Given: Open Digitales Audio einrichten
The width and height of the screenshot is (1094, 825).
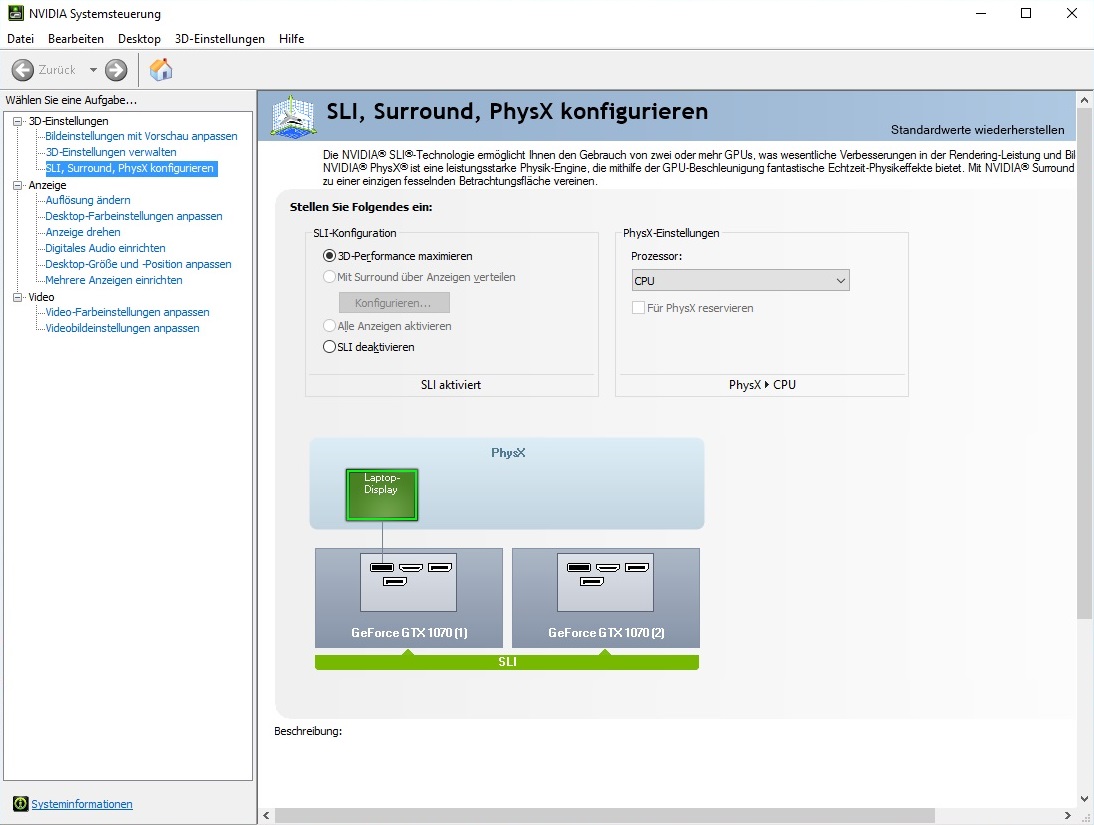Looking at the screenshot, I should click(x=105, y=248).
